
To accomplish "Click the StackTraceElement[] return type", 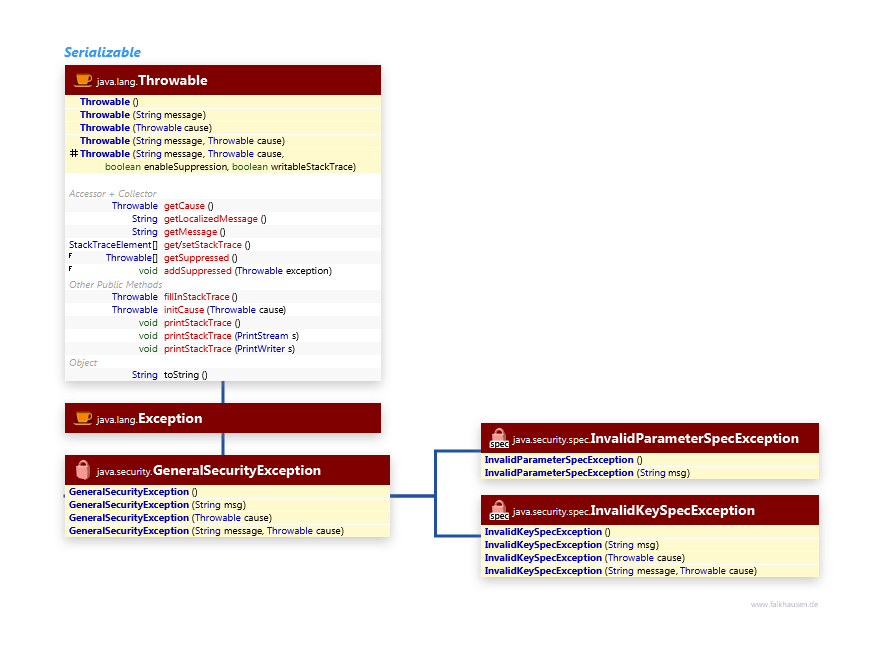I will (x=113, y=245).
